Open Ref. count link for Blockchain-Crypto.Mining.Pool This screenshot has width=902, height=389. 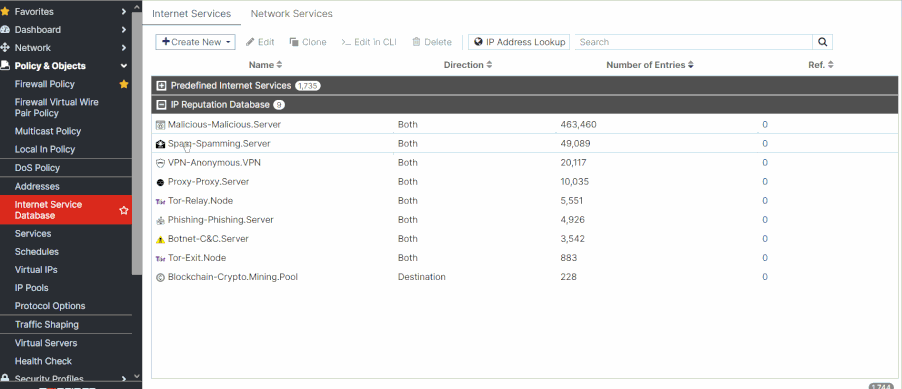(765, 277)
